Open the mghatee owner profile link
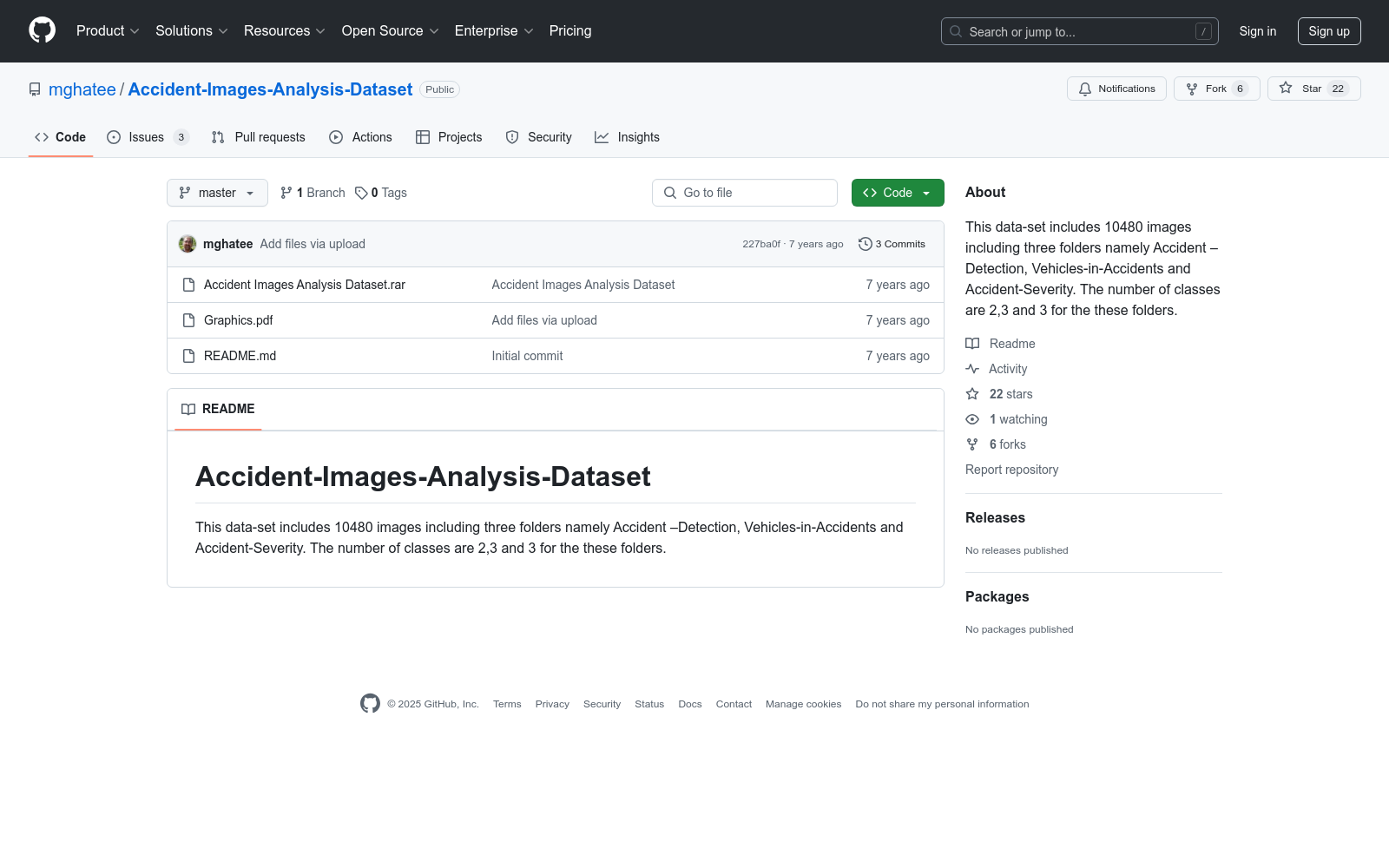 point(82,89)
